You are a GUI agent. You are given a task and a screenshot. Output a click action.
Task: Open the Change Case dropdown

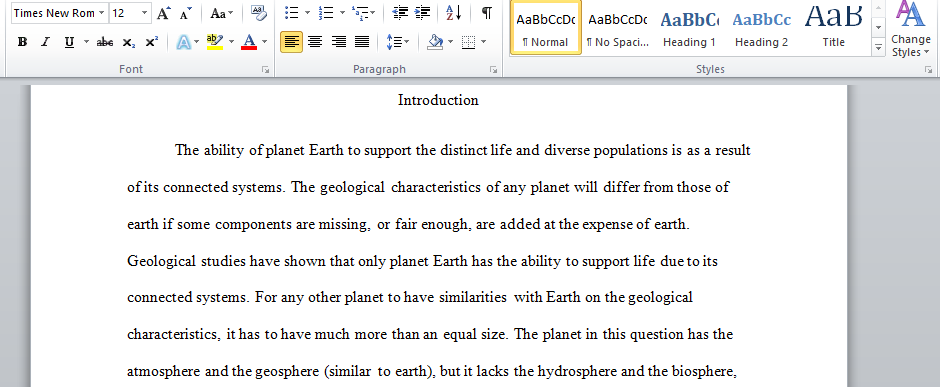(222, 13)
